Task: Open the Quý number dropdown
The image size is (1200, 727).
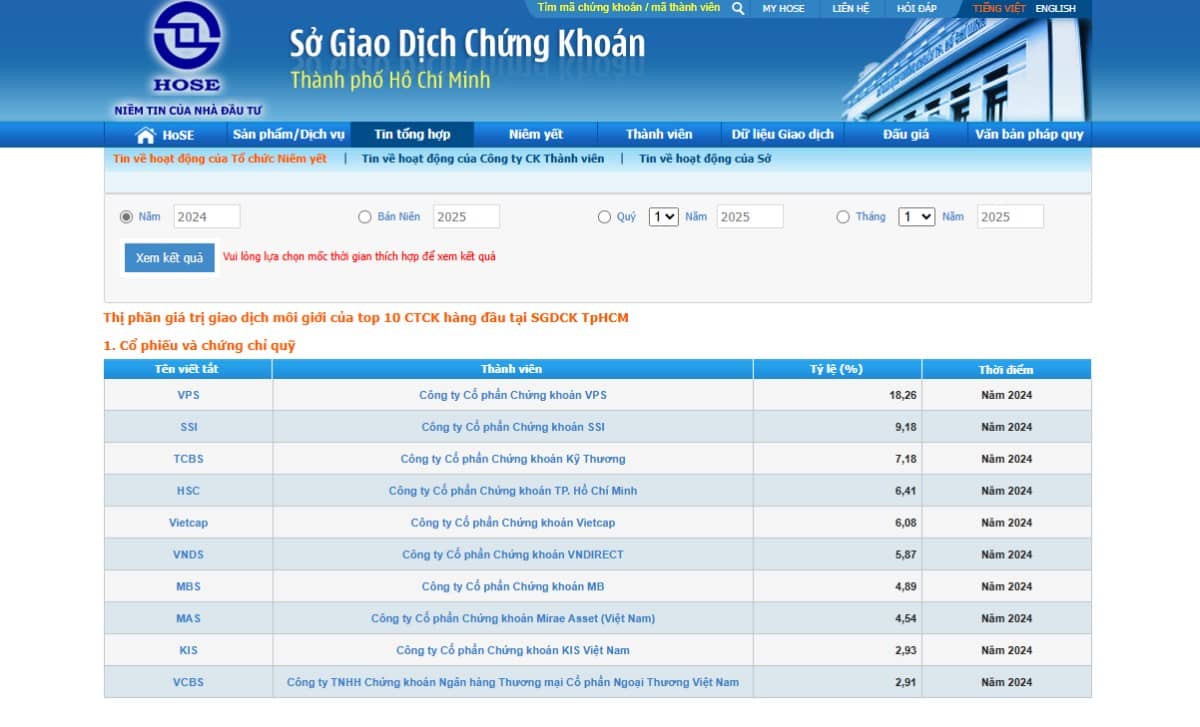Action: point(664,217)
